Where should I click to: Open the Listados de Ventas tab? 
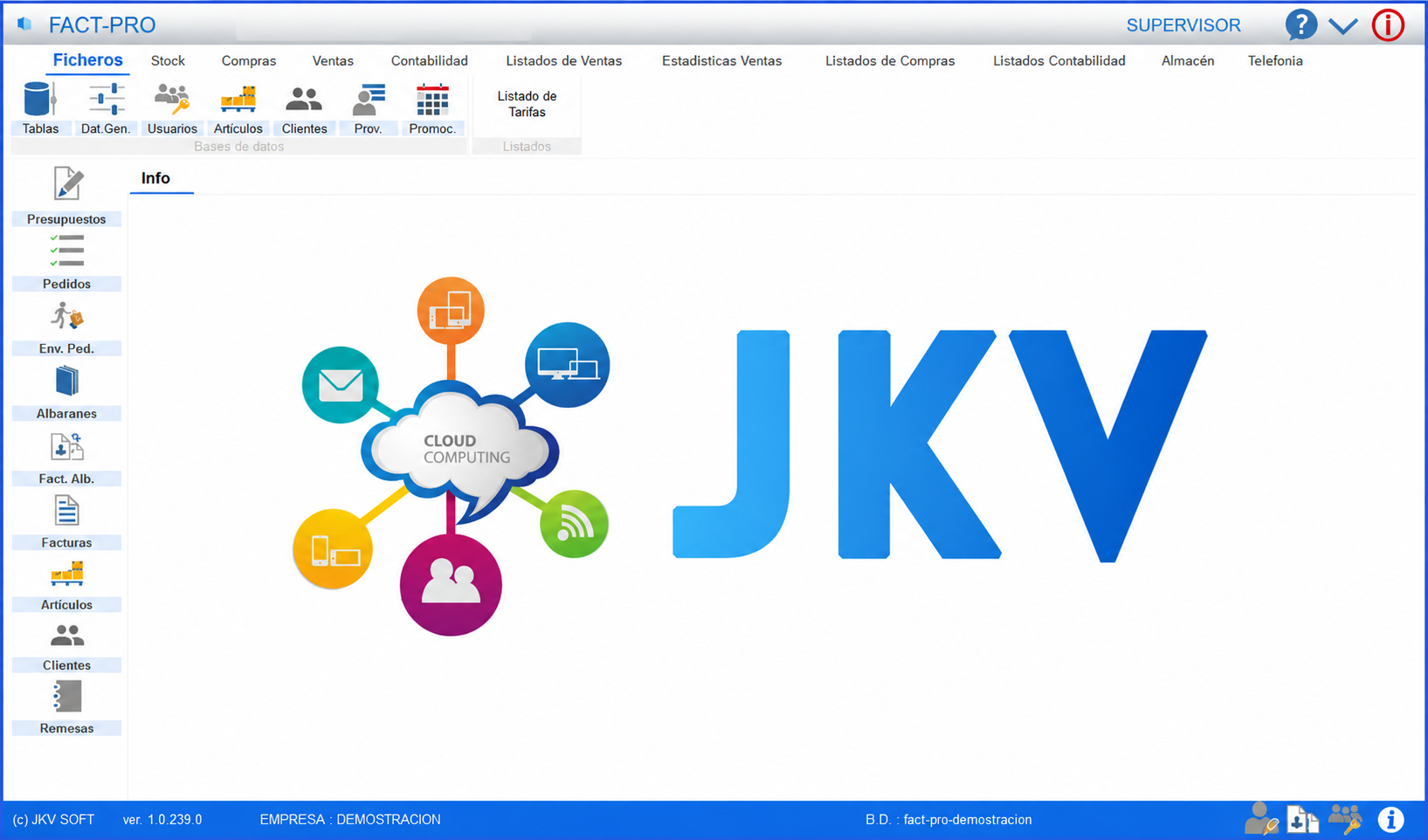pyautogui.click(x=564, y=60)
